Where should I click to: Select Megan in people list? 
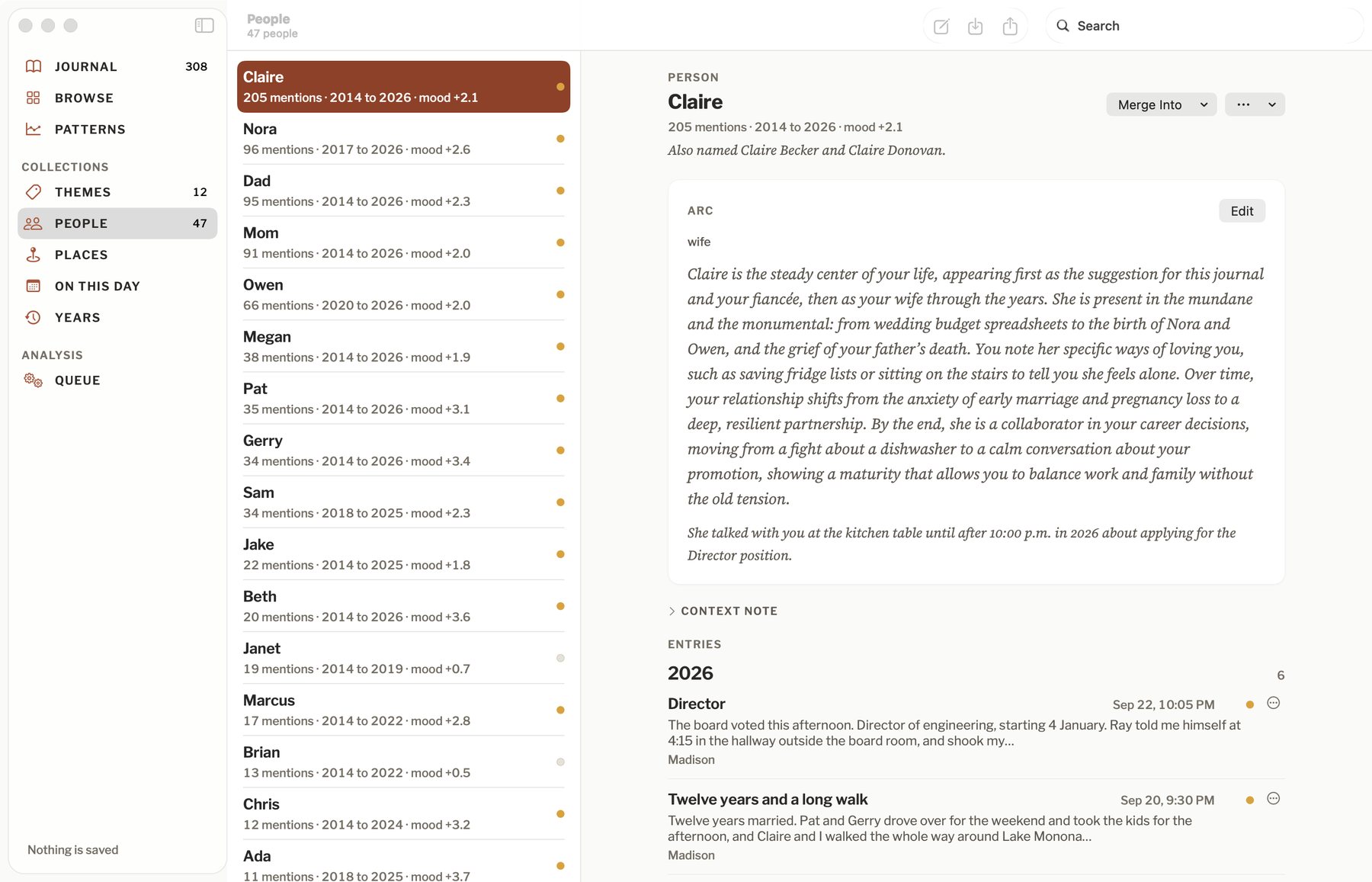403,346
